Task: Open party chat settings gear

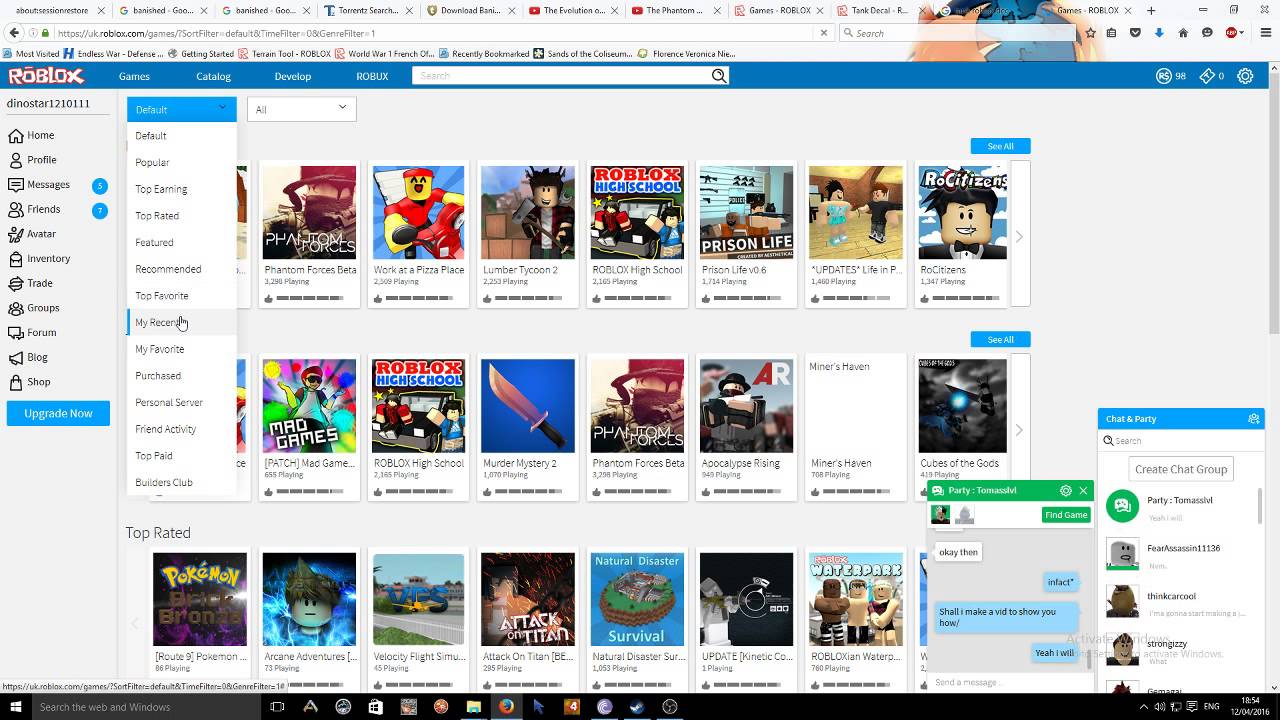Action: (1065, 491)
